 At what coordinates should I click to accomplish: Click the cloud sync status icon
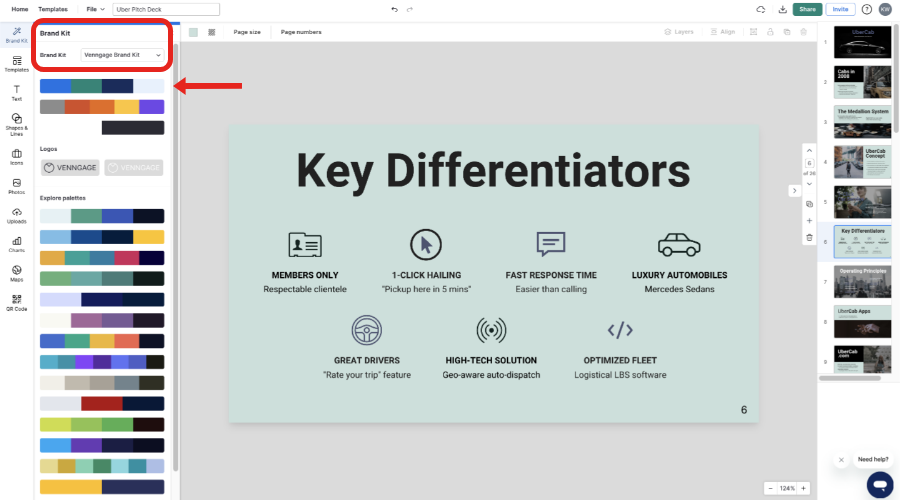[x=761, y=9]
